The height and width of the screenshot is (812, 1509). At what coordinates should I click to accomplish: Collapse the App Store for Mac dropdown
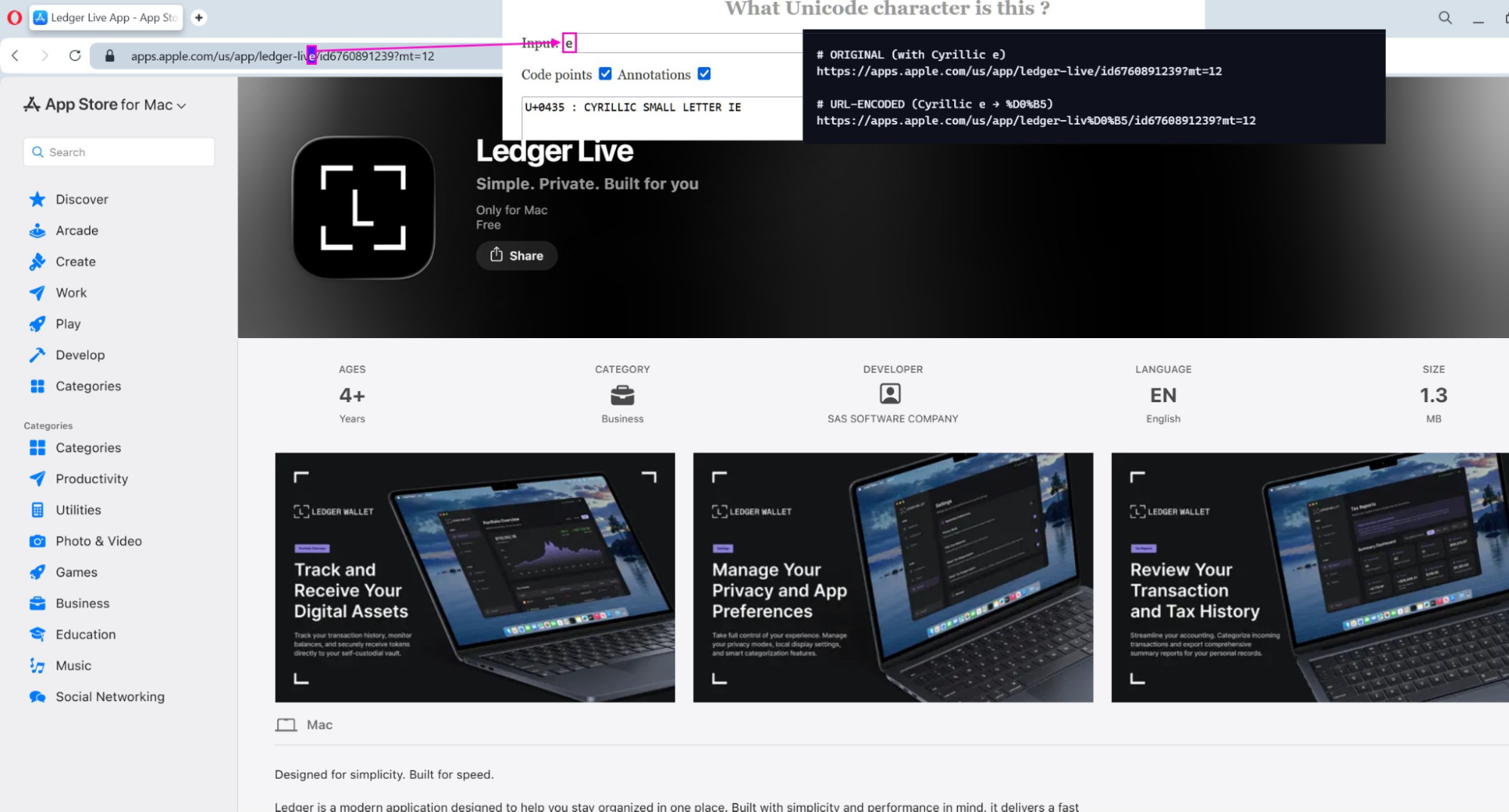(181, 106)
